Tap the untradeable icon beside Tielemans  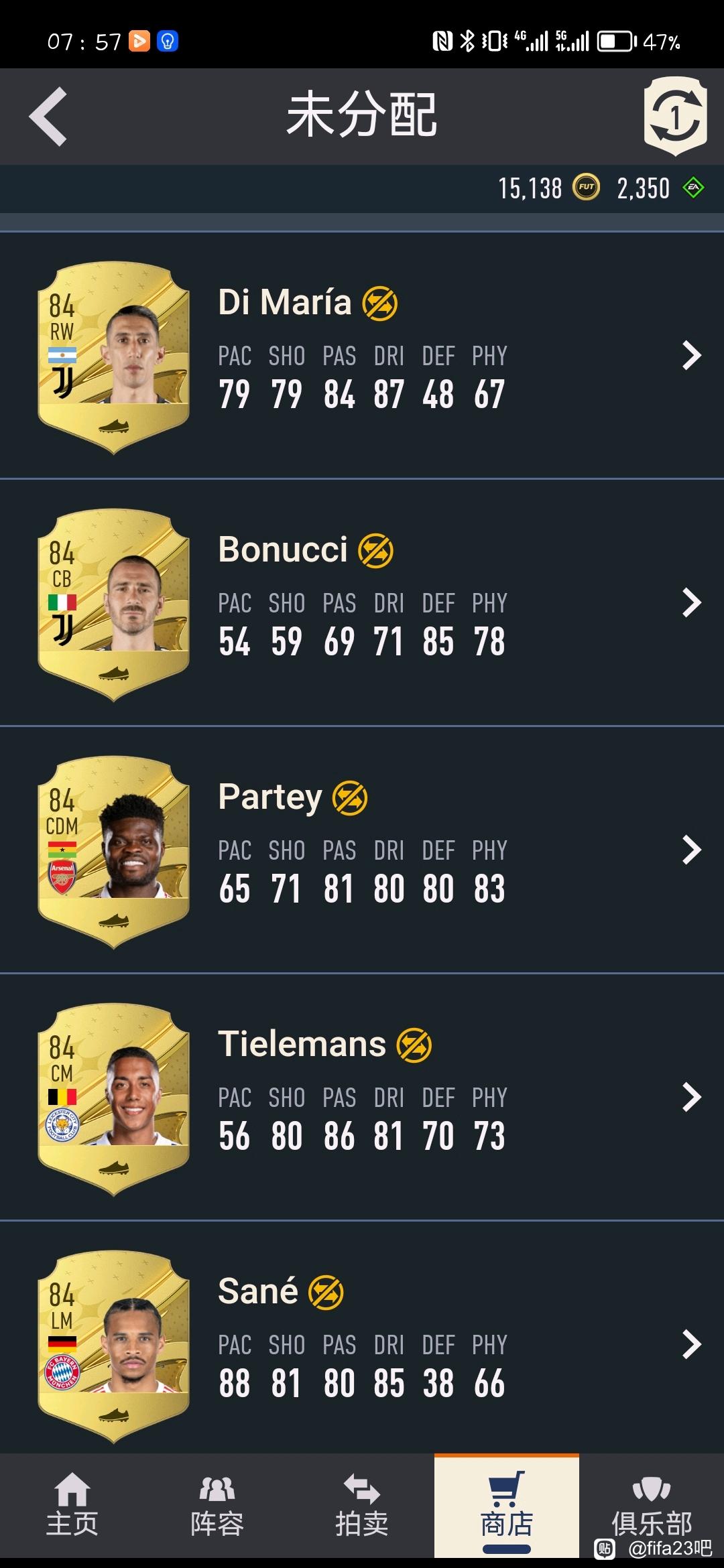(414, 1045)
